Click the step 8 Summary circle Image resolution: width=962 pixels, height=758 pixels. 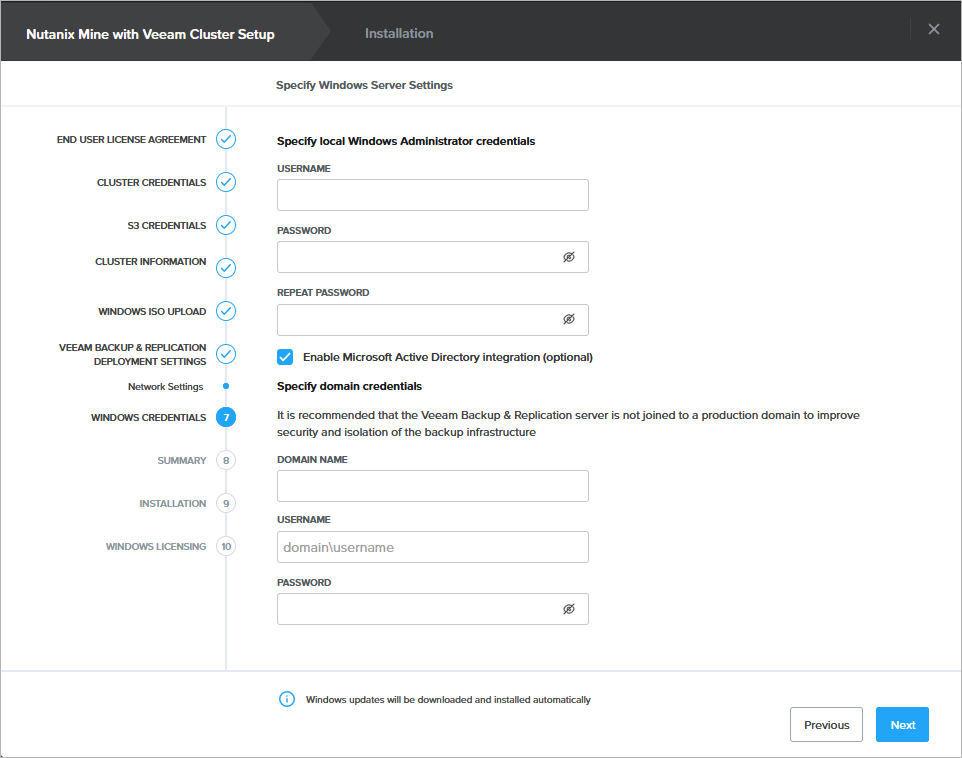coord(226,460)
